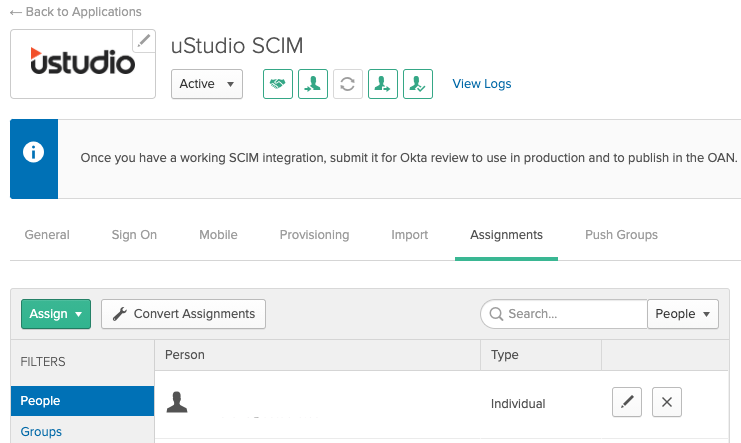Open the Assign dropdown menu
Viewport: 741px width, 443px height.
(56, 314)
